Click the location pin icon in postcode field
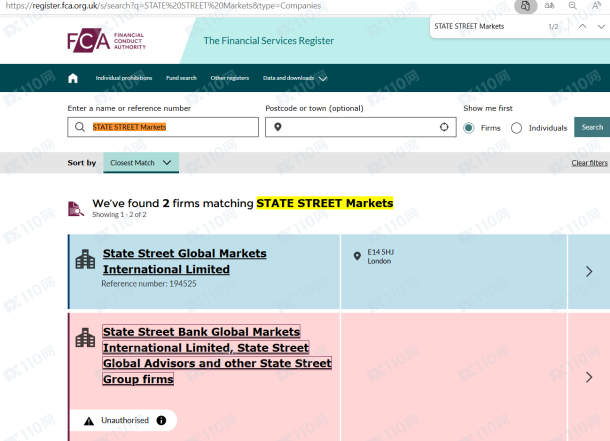This screenshot has height=441, width=610. coord(278,127)
